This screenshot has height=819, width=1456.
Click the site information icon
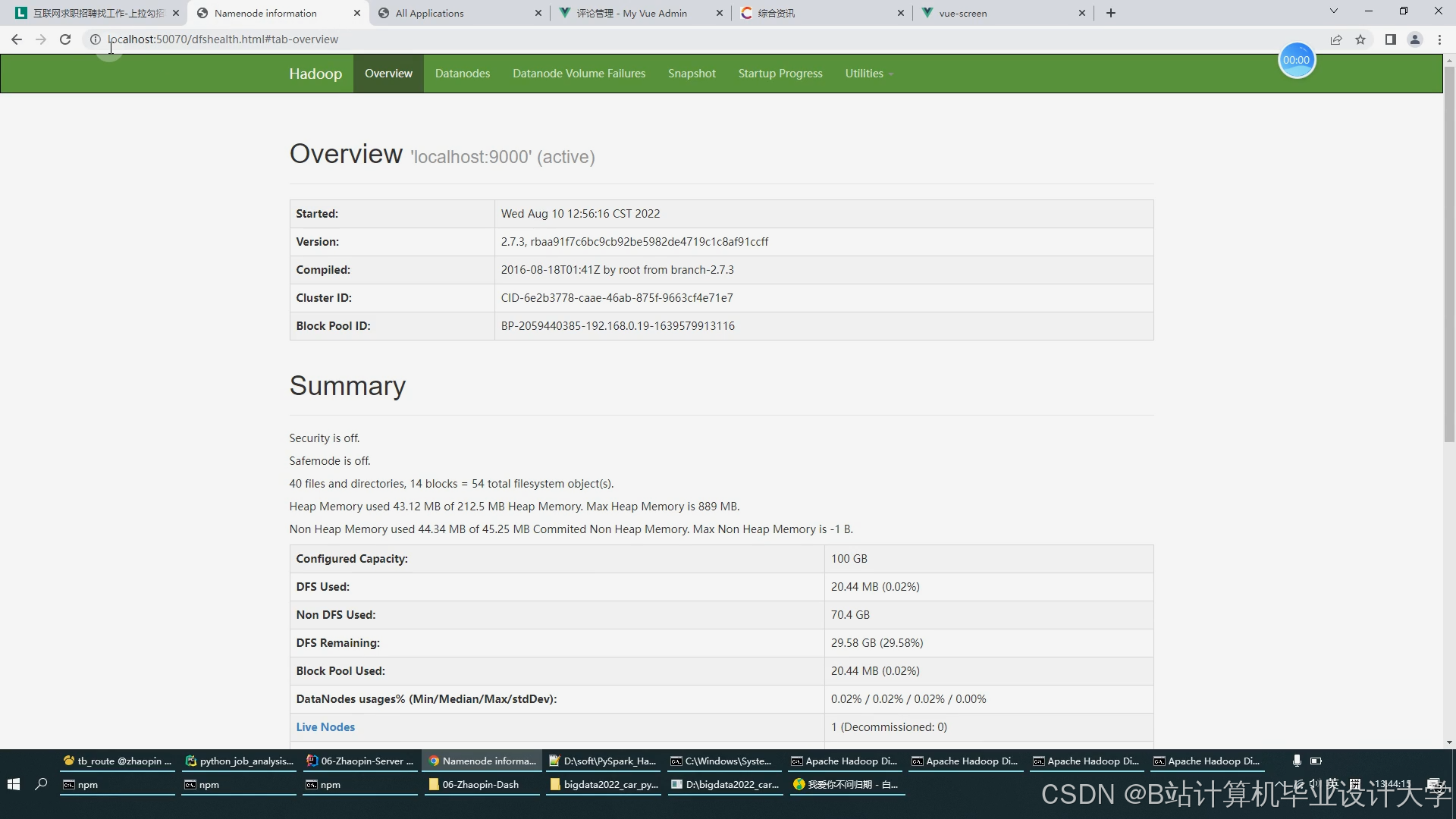pos(95,39)
